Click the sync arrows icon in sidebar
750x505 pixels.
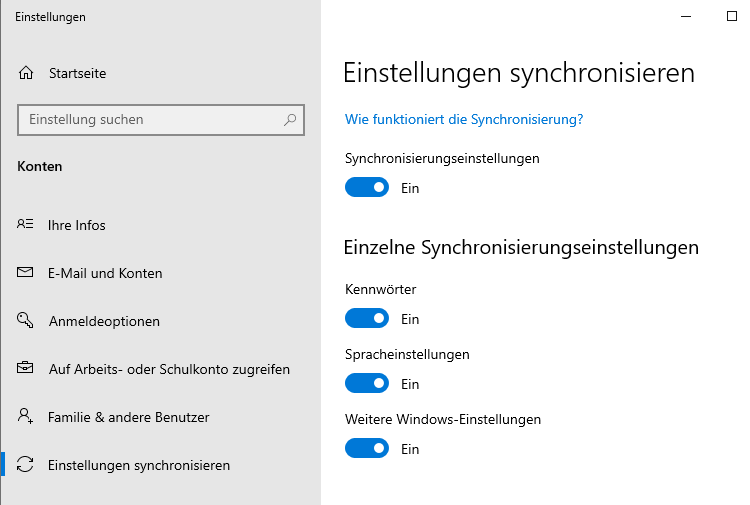click(26, 465)
